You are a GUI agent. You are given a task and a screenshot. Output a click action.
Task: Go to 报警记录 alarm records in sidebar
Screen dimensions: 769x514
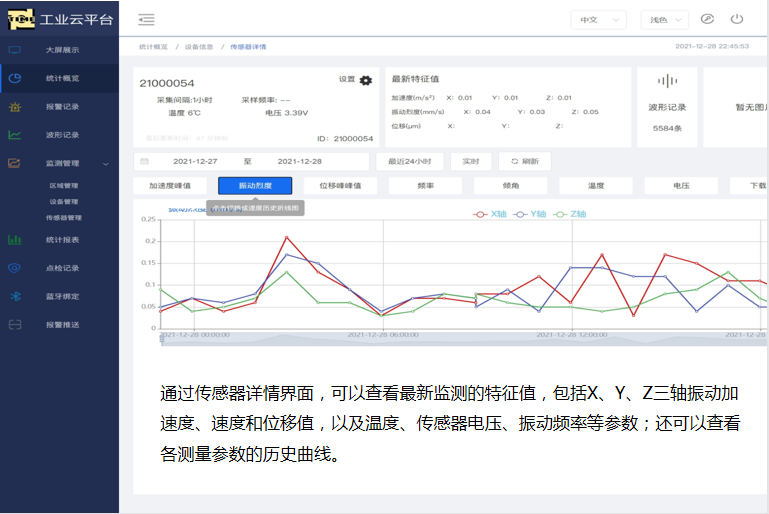[62, 106]
